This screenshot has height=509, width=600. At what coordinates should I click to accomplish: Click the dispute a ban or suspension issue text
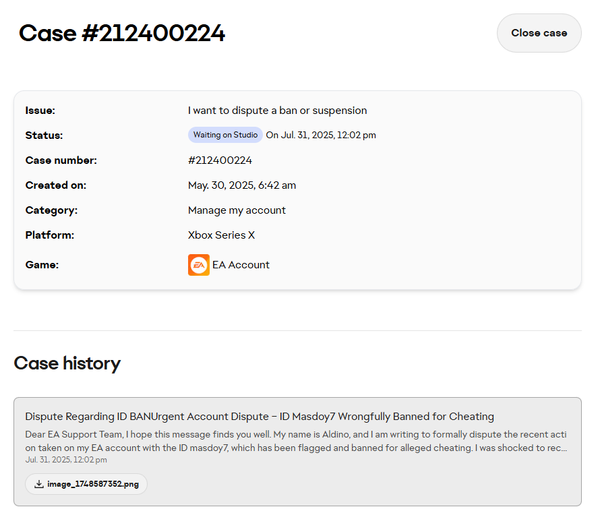(277, 110)
